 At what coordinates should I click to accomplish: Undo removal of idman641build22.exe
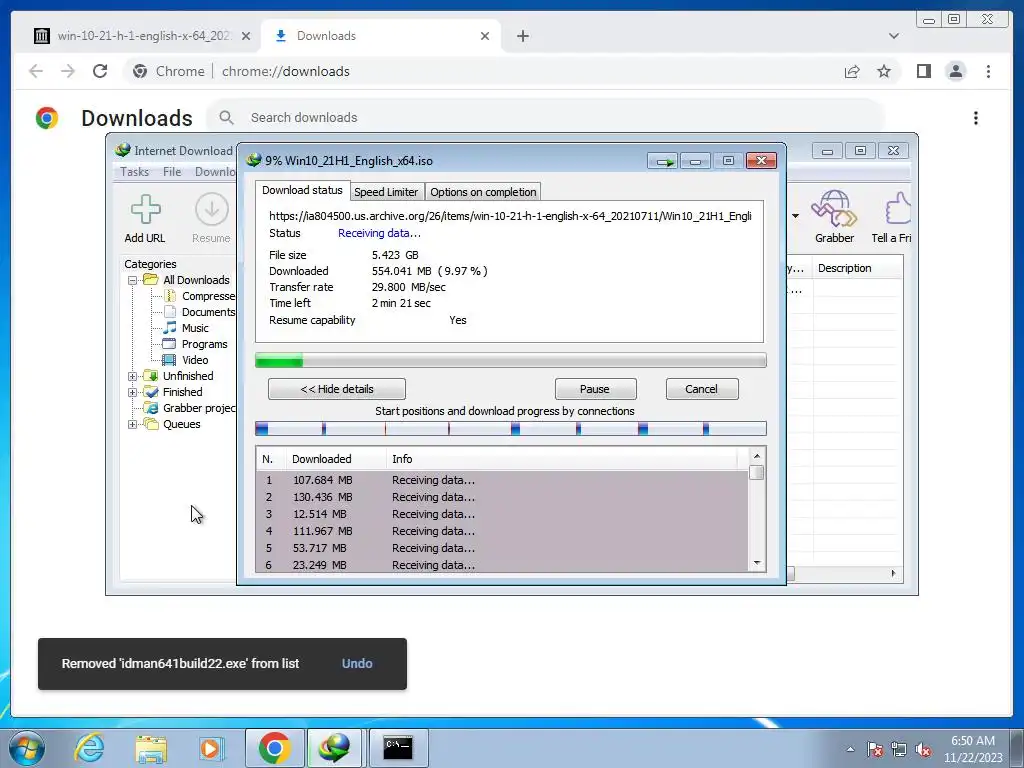[357, 664]
